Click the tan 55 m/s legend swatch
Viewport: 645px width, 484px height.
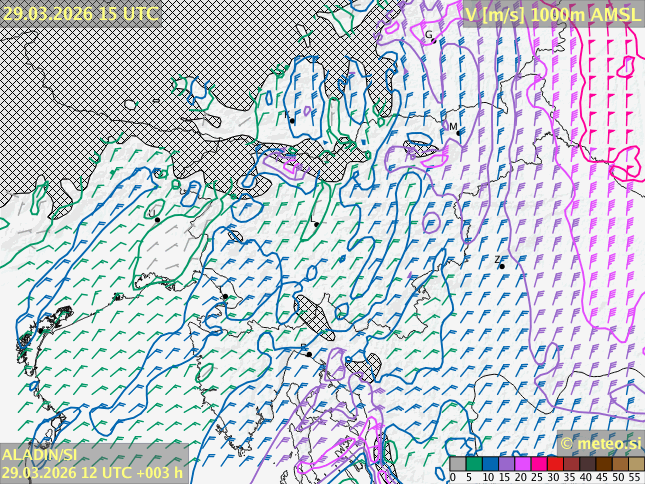click(x=635, y=464)
